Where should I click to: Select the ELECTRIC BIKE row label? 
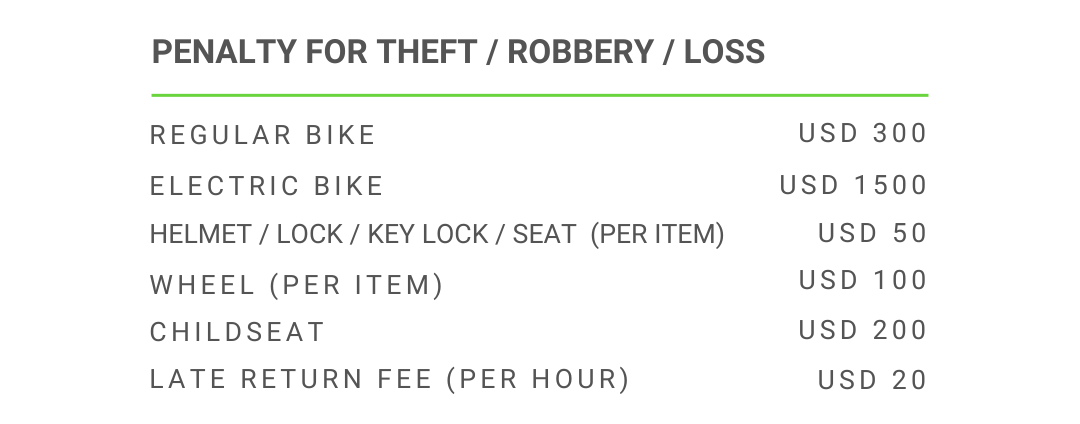coord(267,186)
